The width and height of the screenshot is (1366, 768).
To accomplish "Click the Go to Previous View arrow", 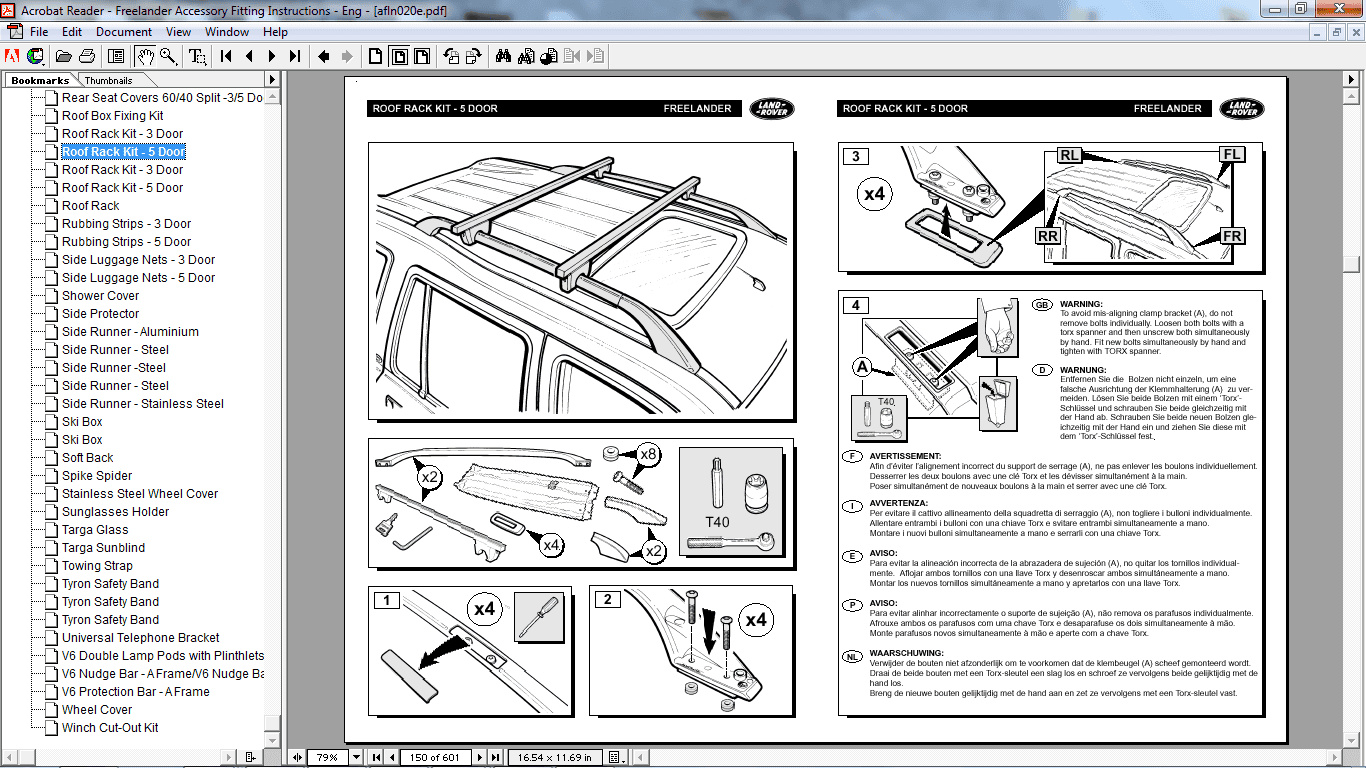I will coord(324,56).
